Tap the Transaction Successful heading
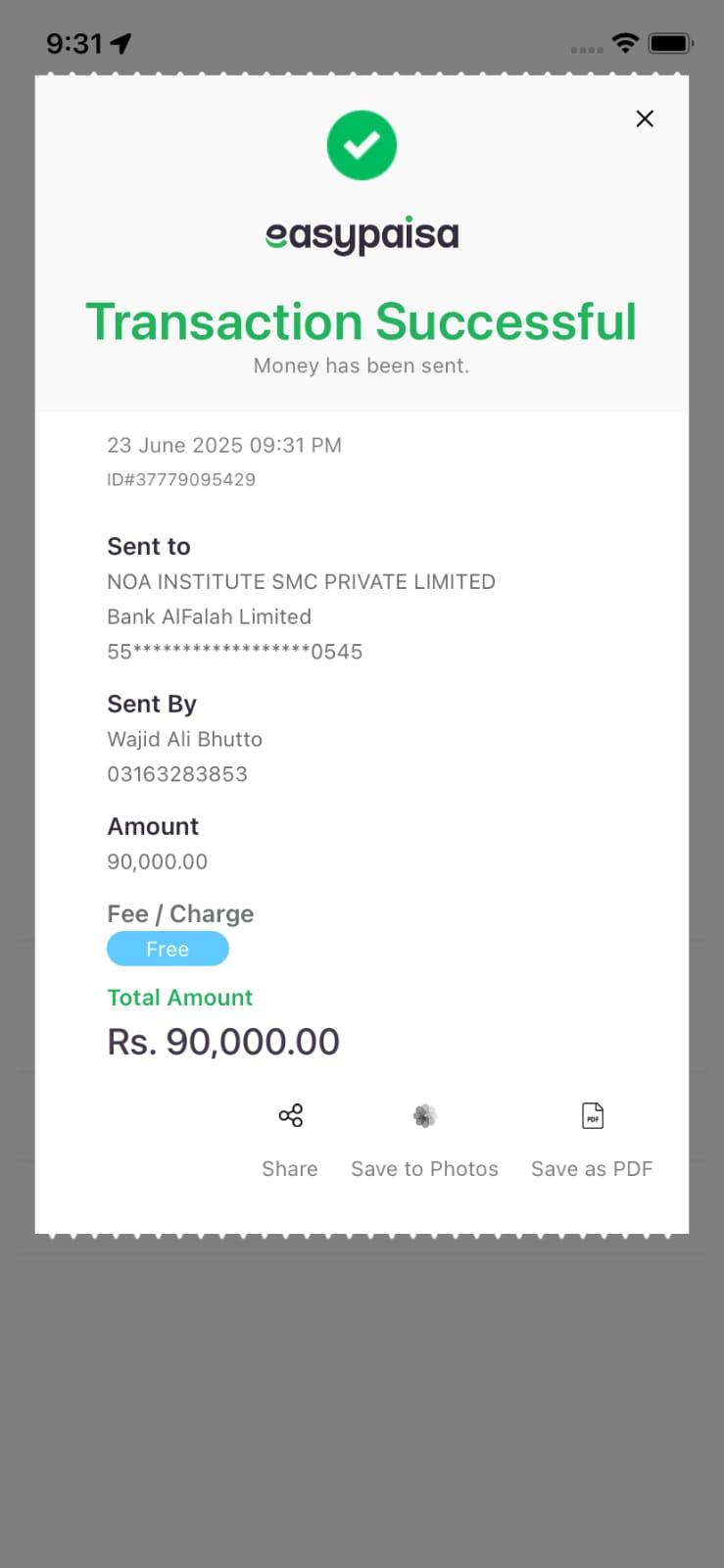Screen dimensions: 724x1568 pyautogui.click(x=362, y=321)
